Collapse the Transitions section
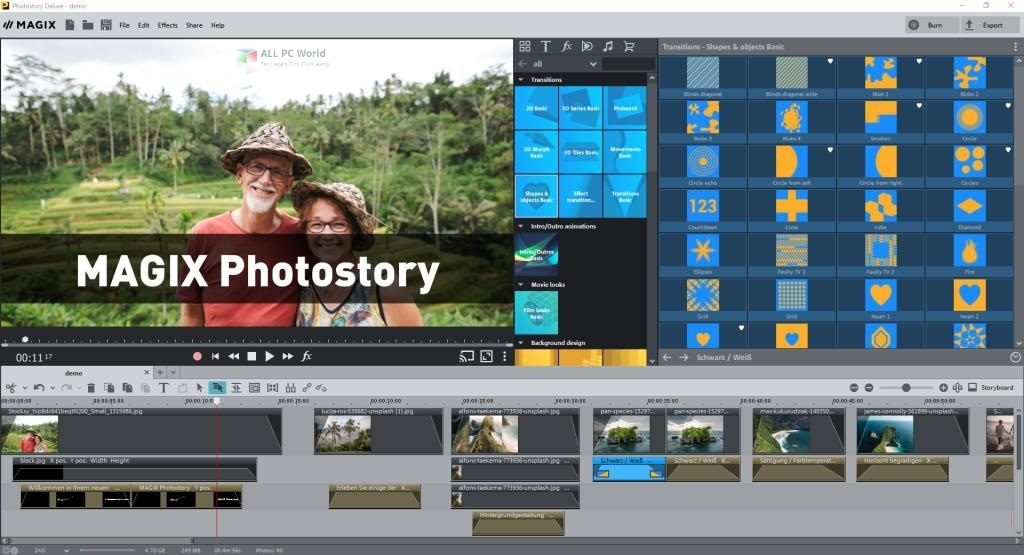The image size is (1024, 555). (521, 80)
